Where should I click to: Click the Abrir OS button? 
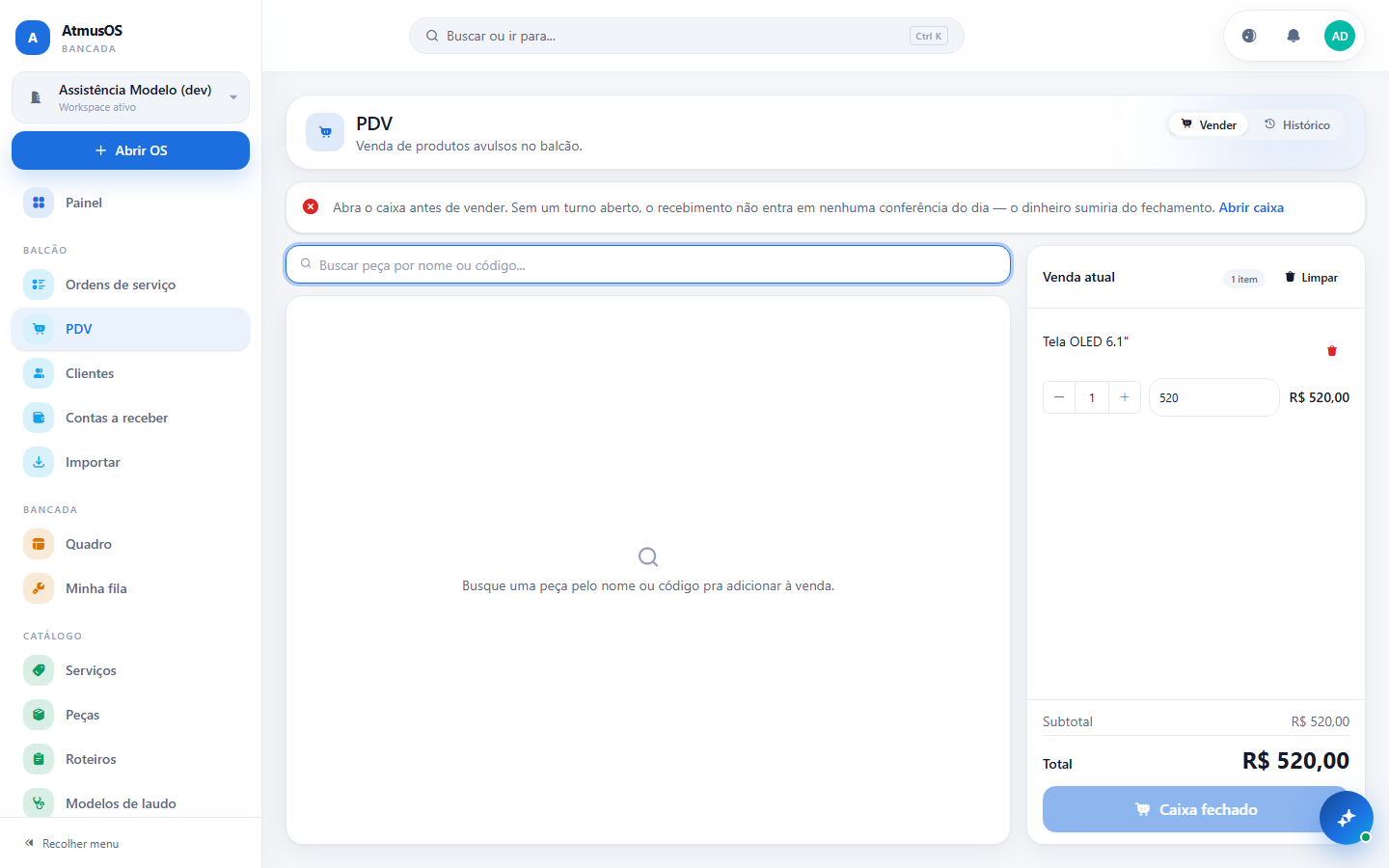131,150
